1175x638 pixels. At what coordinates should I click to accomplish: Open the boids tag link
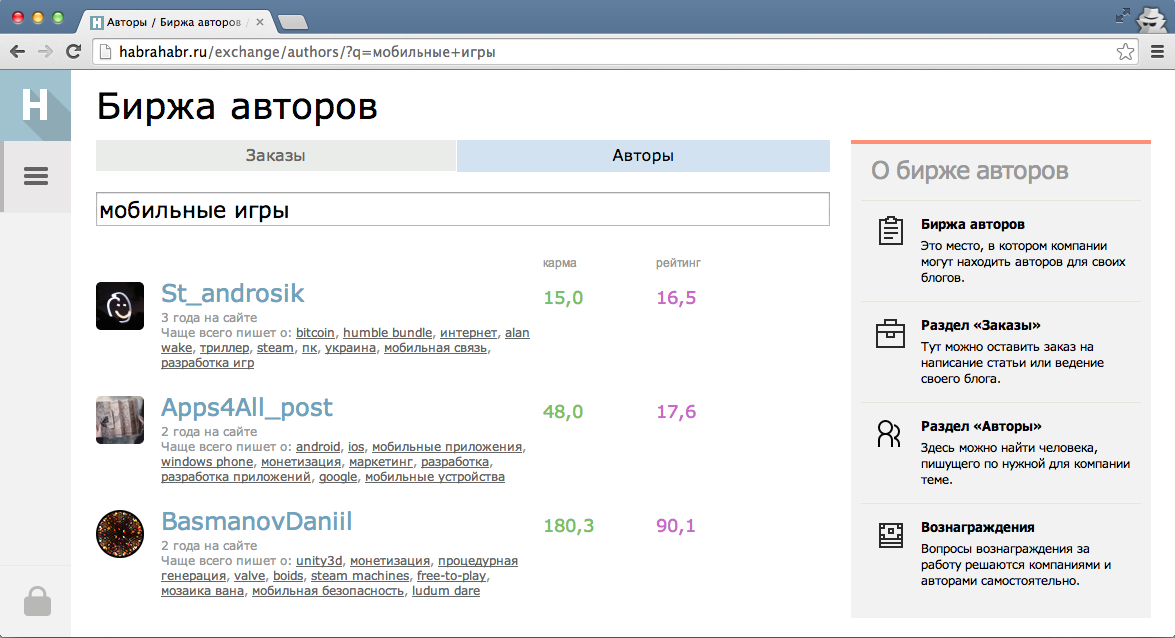tap(288, 576)
